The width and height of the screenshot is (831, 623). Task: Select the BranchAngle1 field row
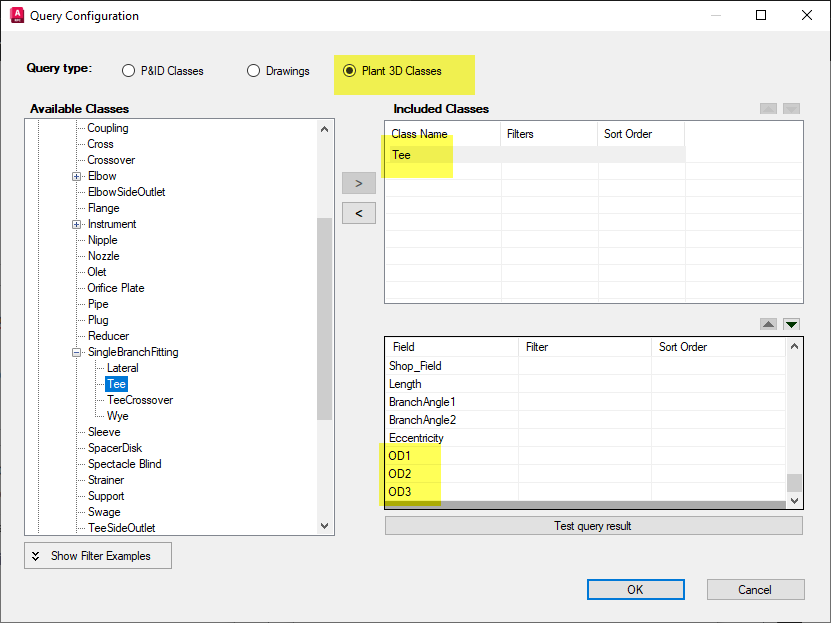[585, 402]
